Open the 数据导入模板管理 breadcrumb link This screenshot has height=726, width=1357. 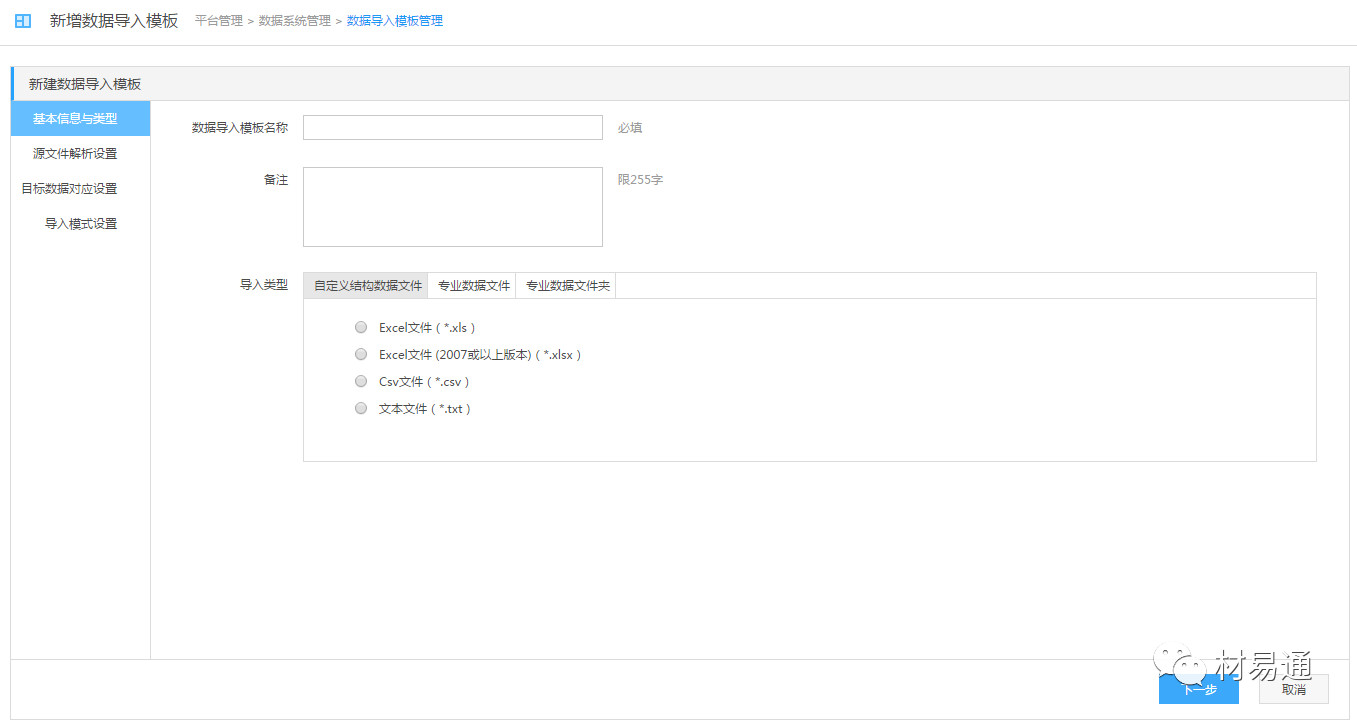[394, 21]
